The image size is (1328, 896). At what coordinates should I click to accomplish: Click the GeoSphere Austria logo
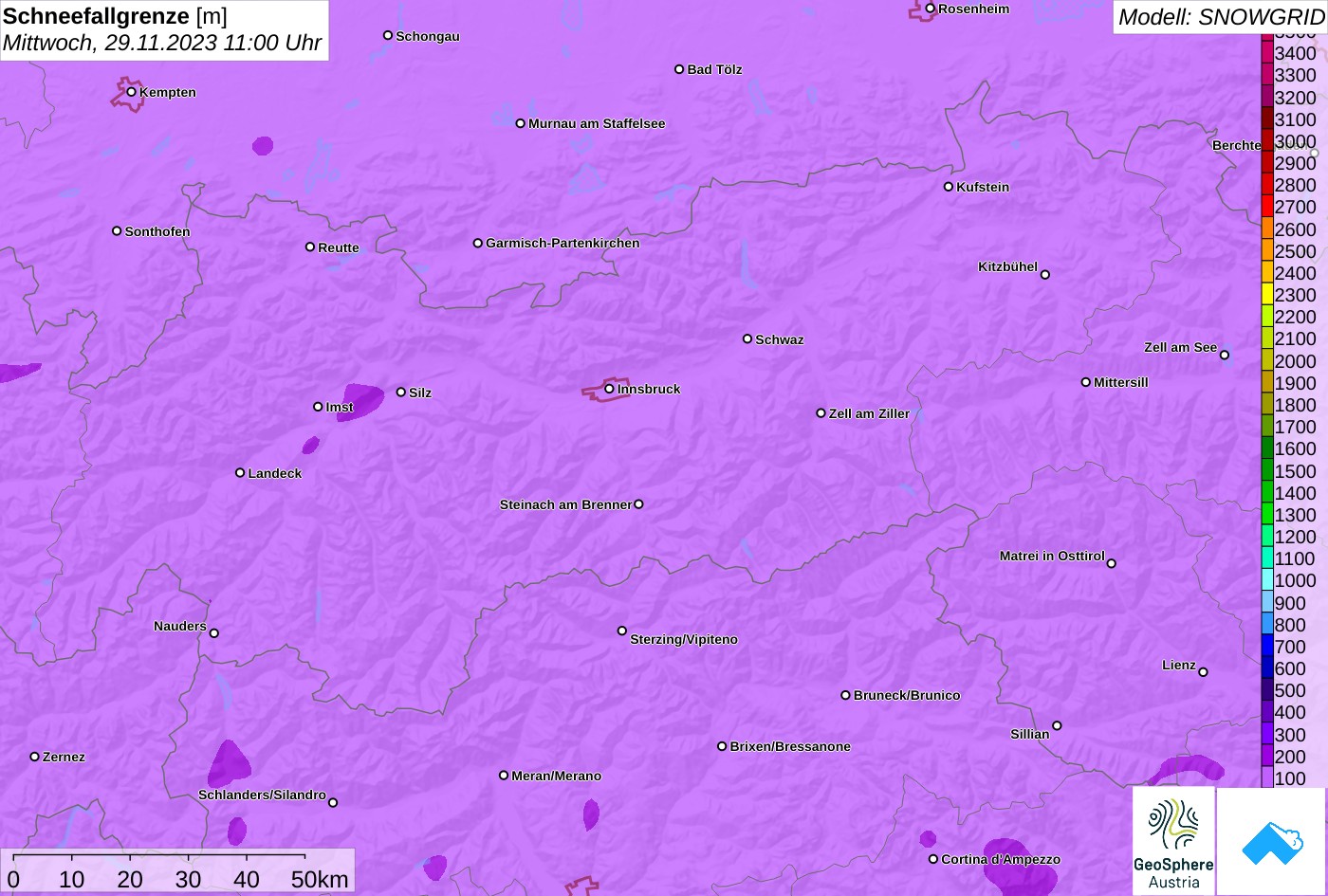1173,841
